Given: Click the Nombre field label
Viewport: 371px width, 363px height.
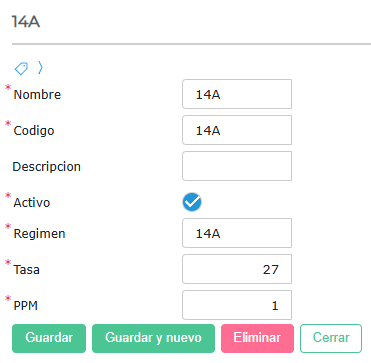Looking at the screenshot, I should (37, 95).
